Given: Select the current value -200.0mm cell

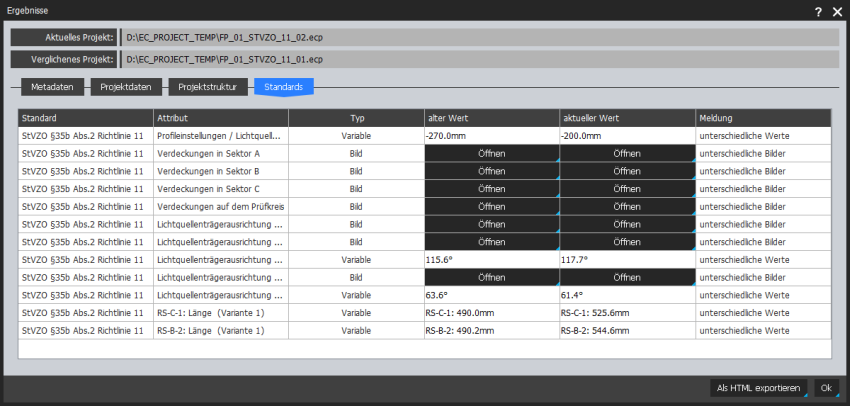Looking at the screenshot, I should (627, 136).
